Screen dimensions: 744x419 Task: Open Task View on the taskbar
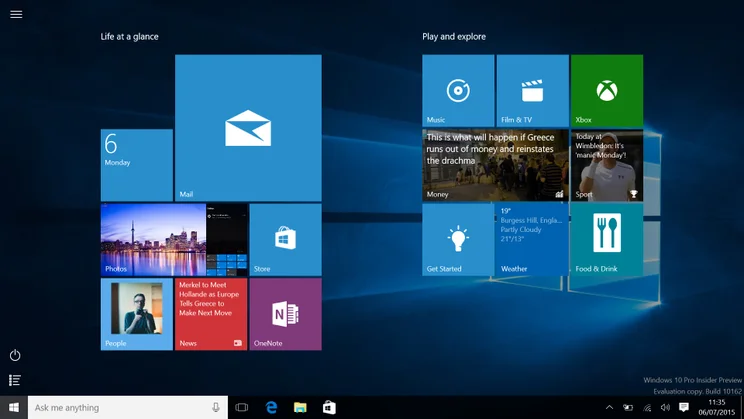242,408
